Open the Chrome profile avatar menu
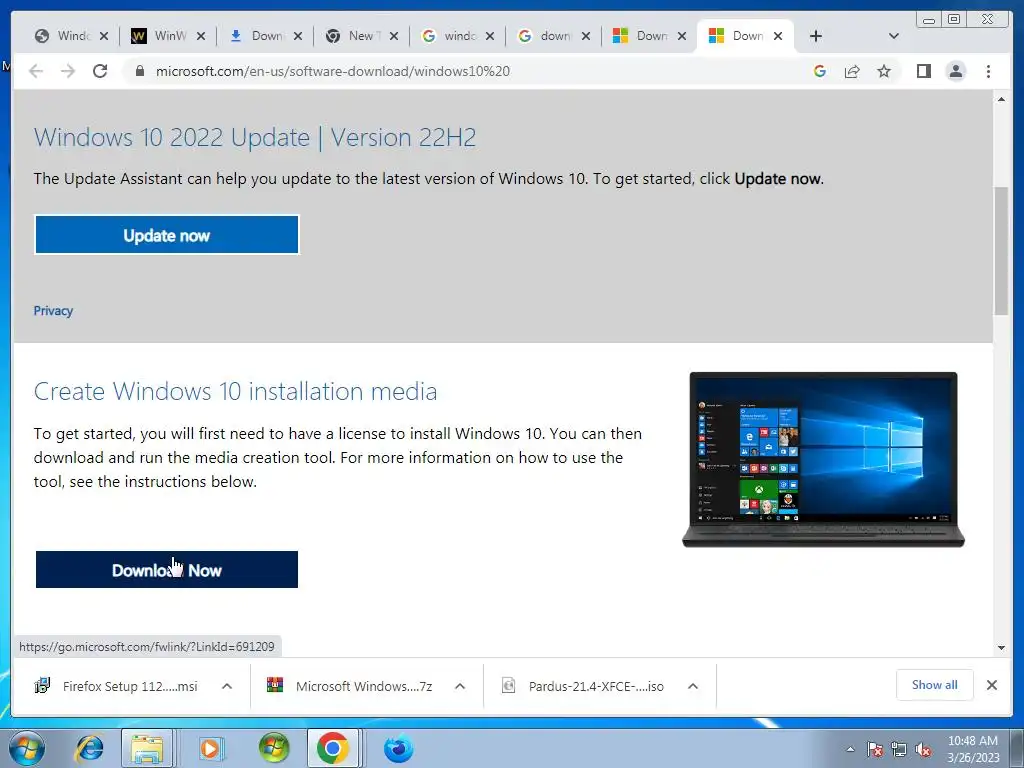The width and height of the screenshot is (1024, 768). tap(955, 71)
